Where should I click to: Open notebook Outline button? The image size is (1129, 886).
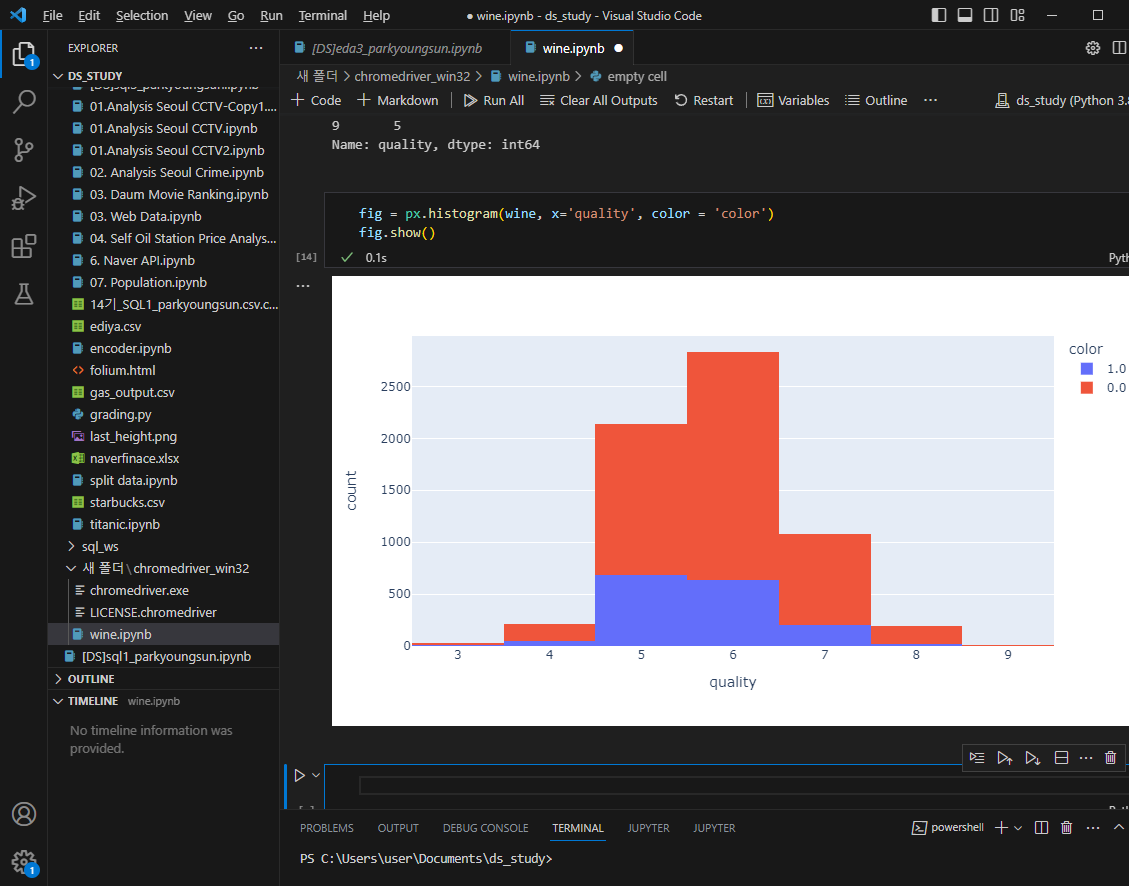click(876, 100)
